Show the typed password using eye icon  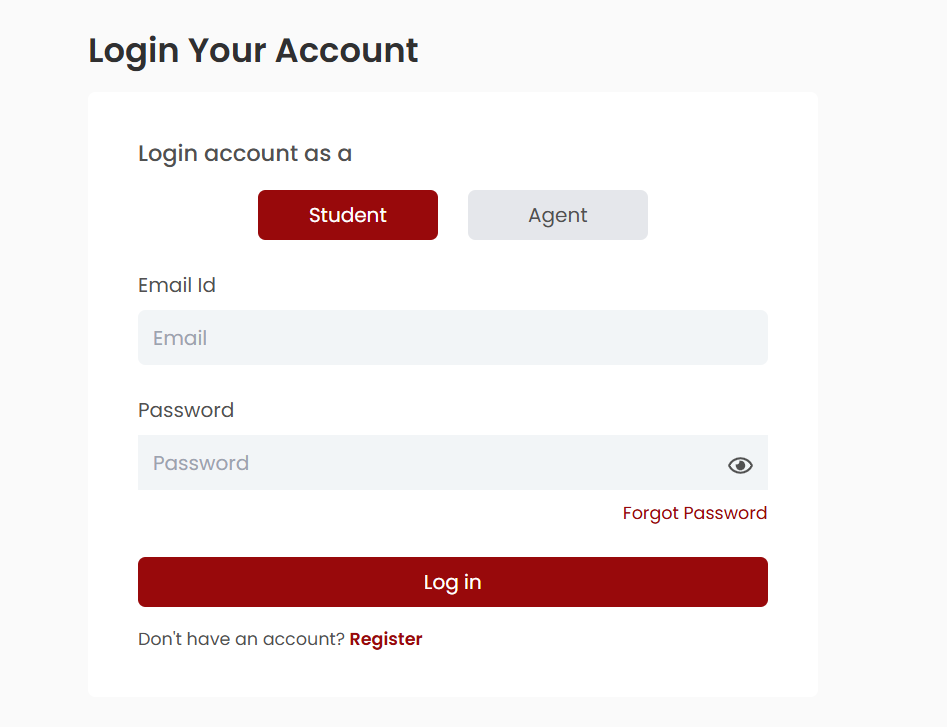pyautogui.click(x=740, y=465)
